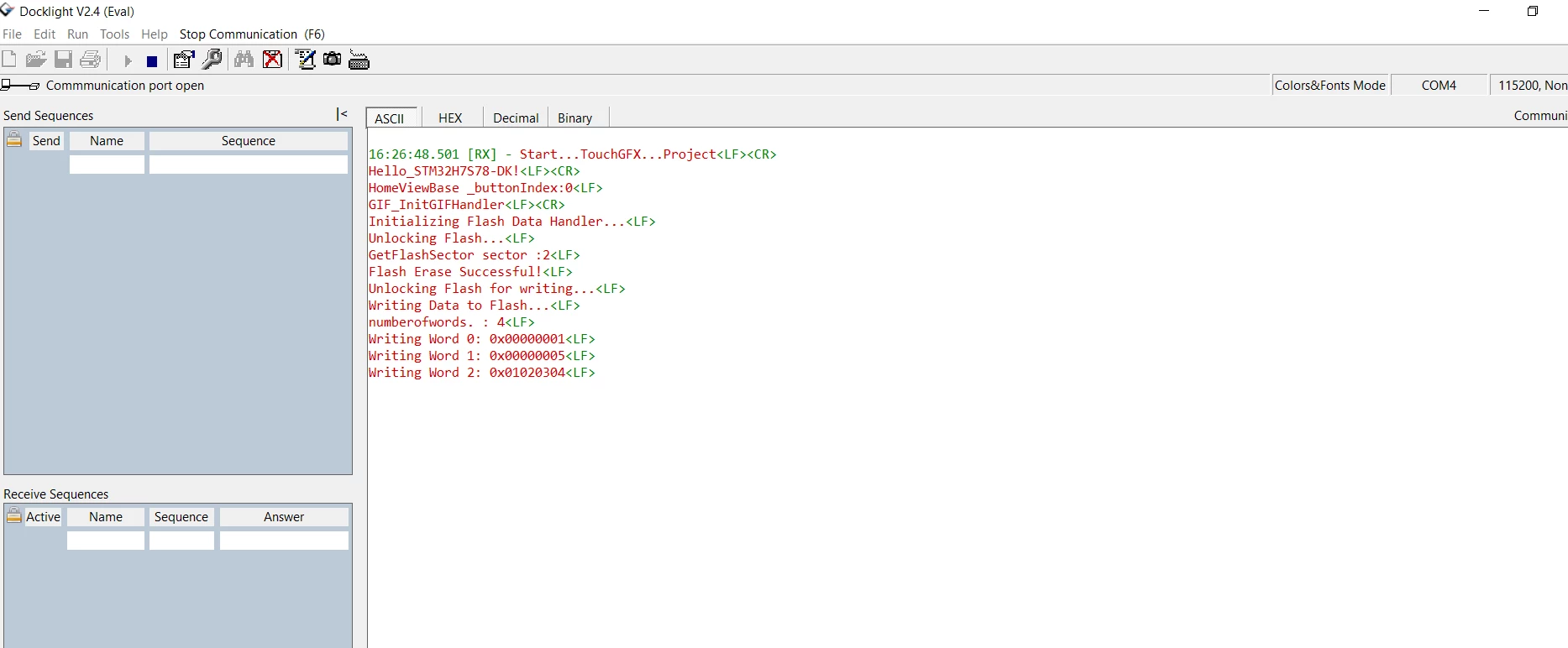
Task: Collapse the Send Sequences panel arrow
Action: click(342, 114)
